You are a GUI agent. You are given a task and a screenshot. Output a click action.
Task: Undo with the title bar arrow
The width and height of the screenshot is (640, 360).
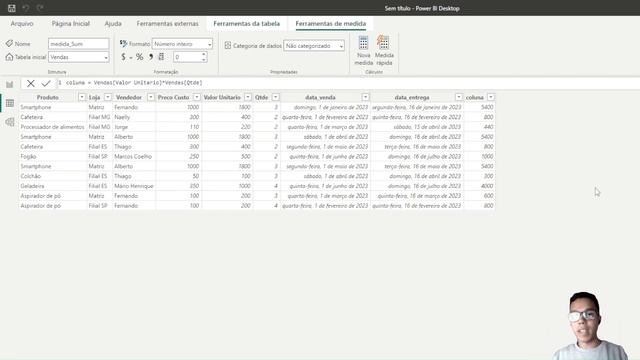(26, 8)
